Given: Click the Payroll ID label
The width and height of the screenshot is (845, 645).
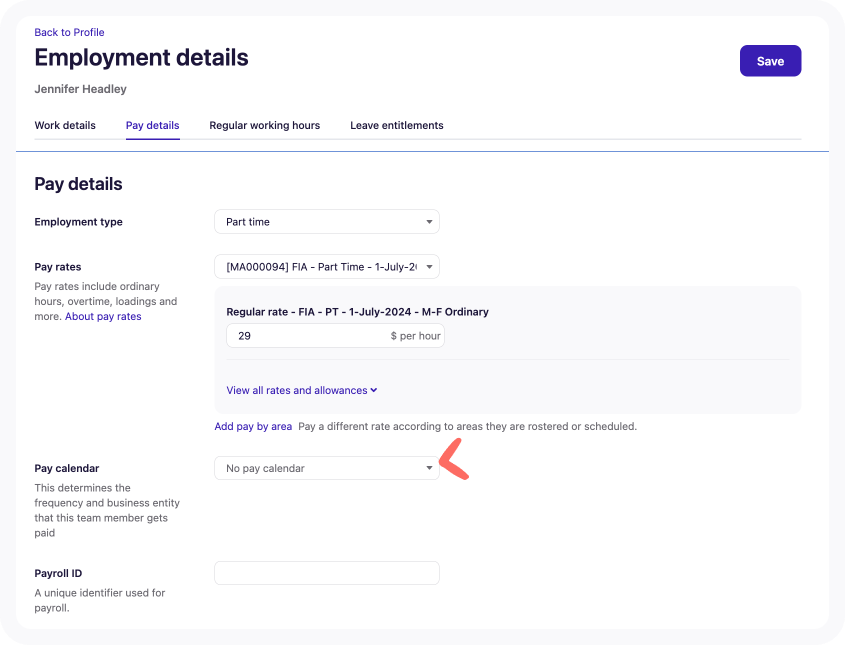Looking at the screenshot, I should [x=58, y=573].
